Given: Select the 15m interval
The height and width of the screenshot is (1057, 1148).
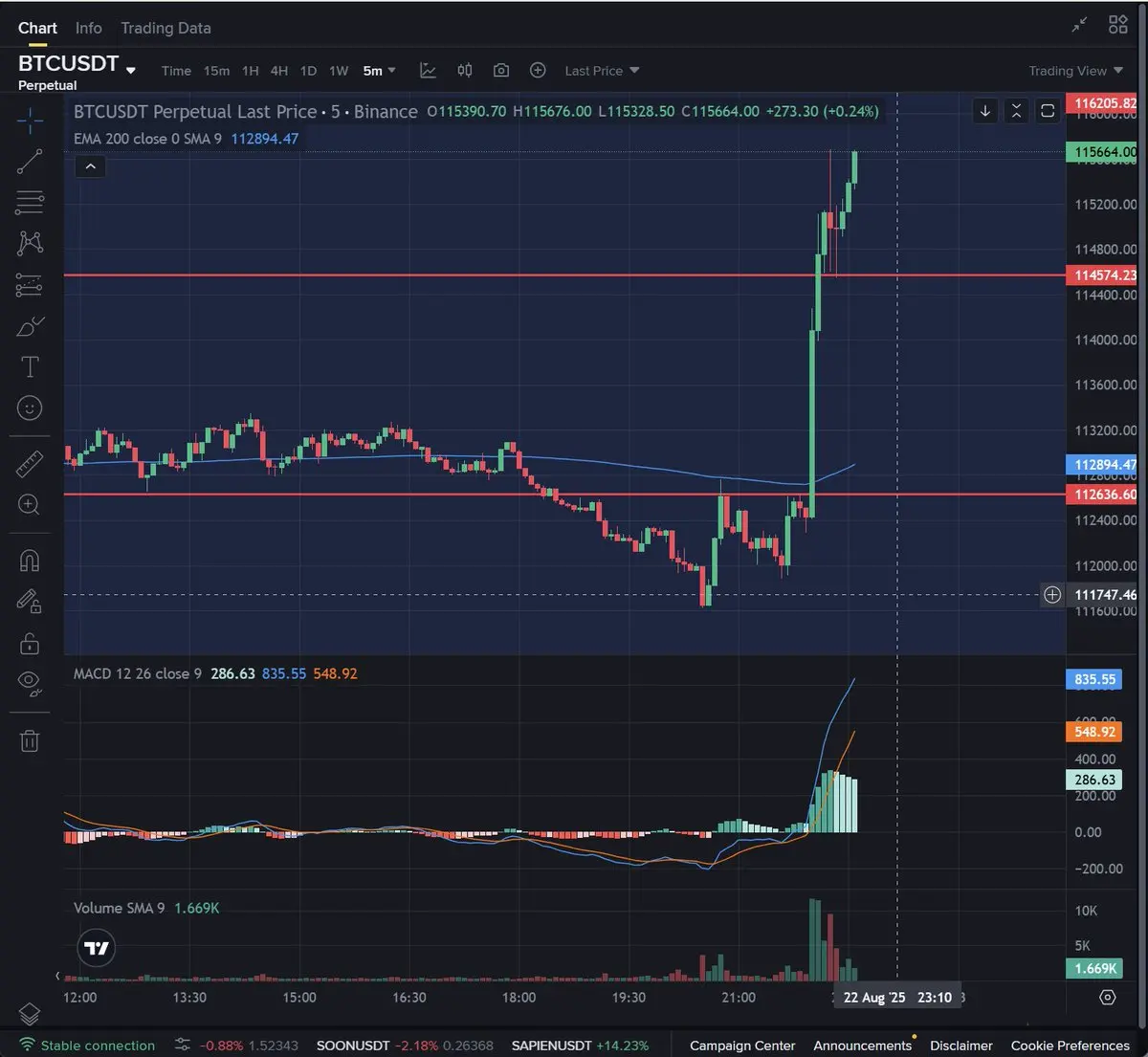Looking at the screenshot, I should click(216, 71).
